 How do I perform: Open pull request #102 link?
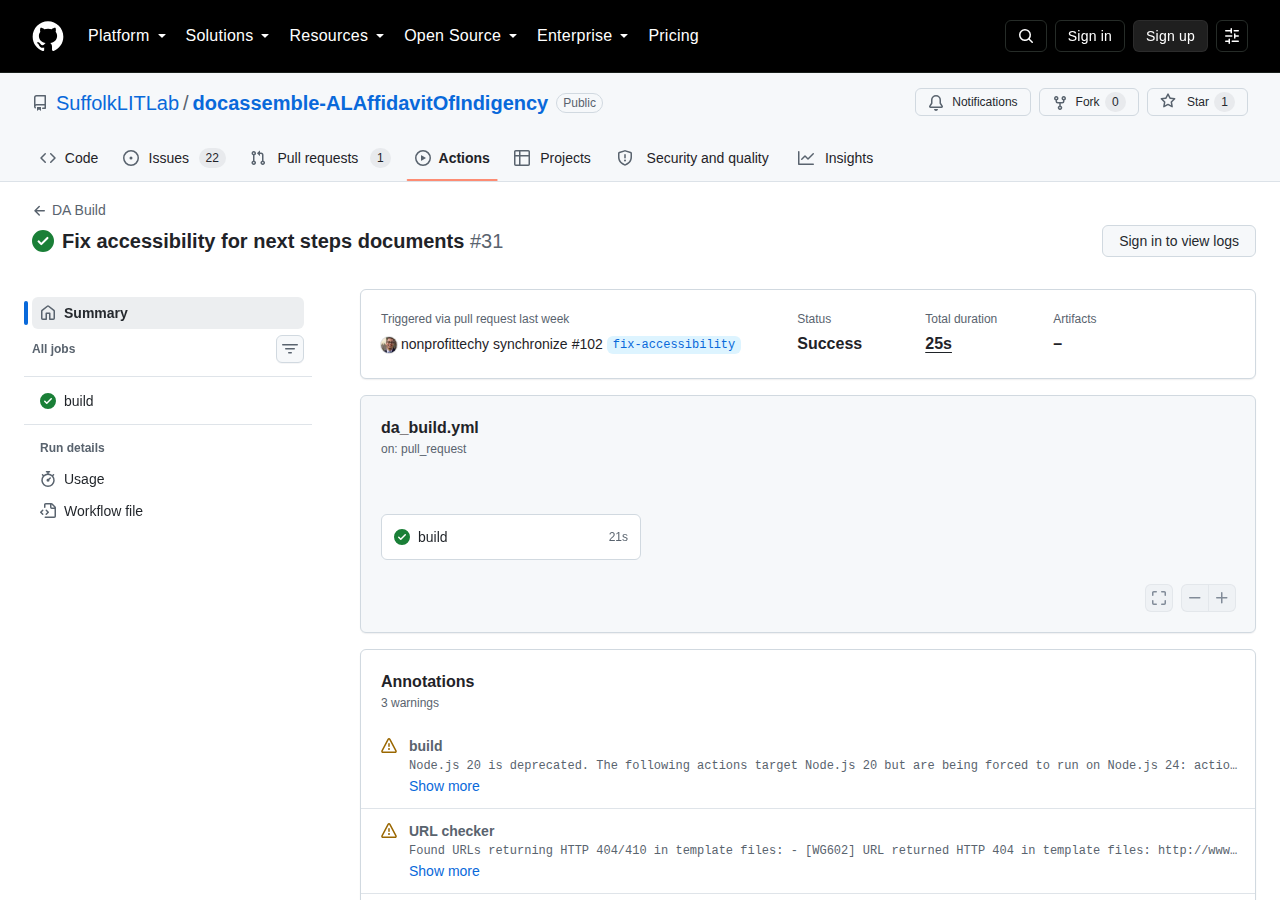coord(587,344)
